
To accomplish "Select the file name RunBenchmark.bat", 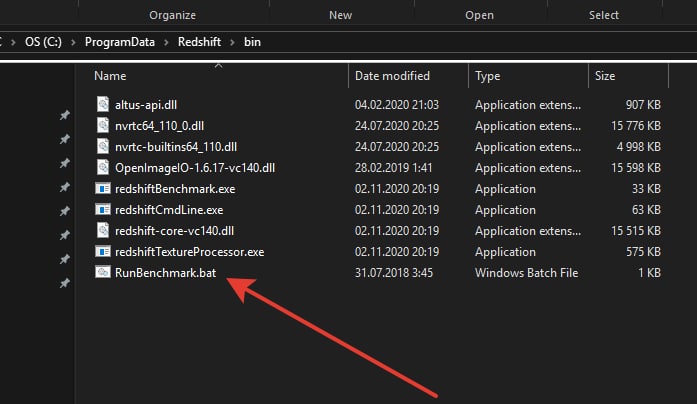I will 165,273.
